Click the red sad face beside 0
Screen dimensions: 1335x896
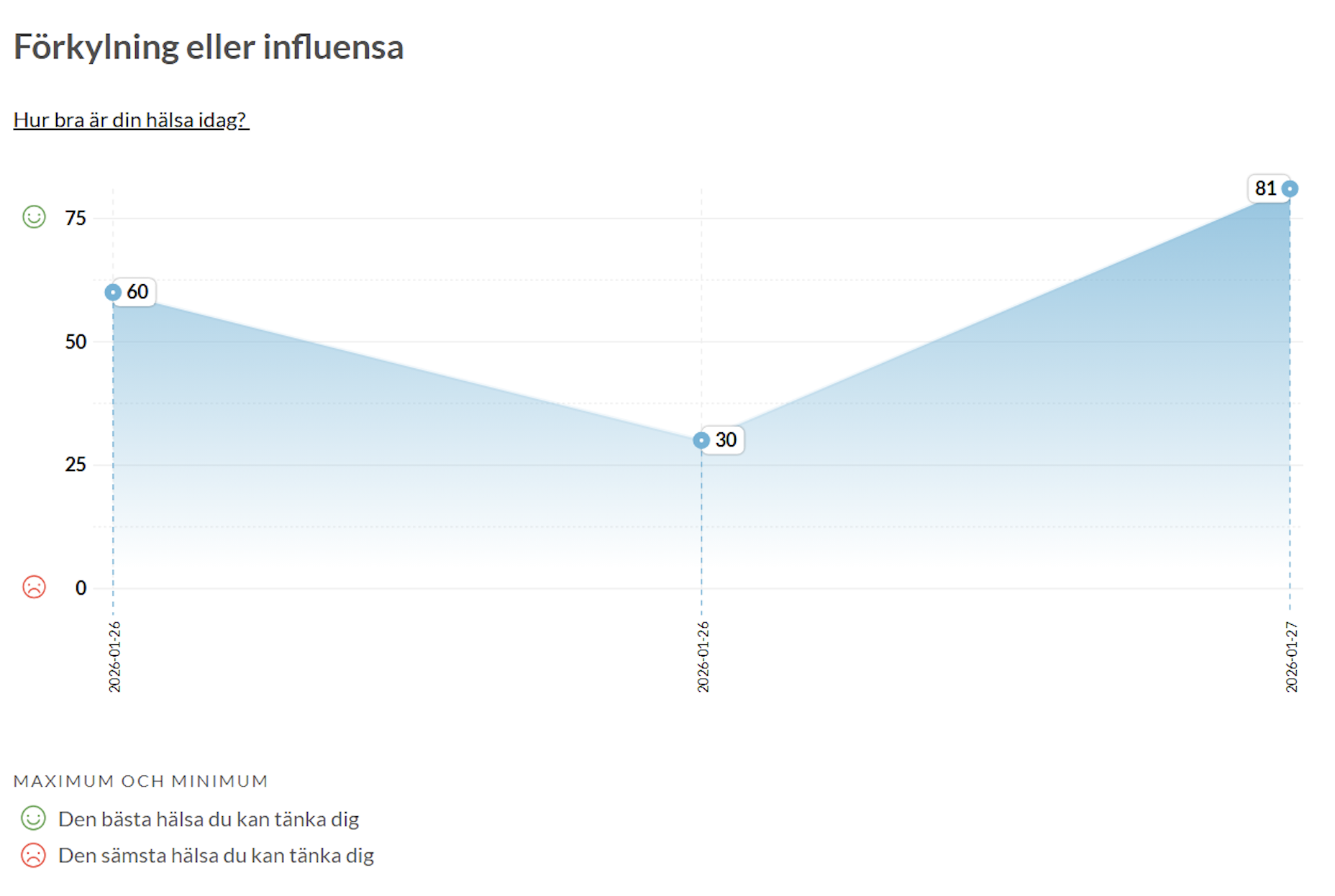(x=34, y=587)
